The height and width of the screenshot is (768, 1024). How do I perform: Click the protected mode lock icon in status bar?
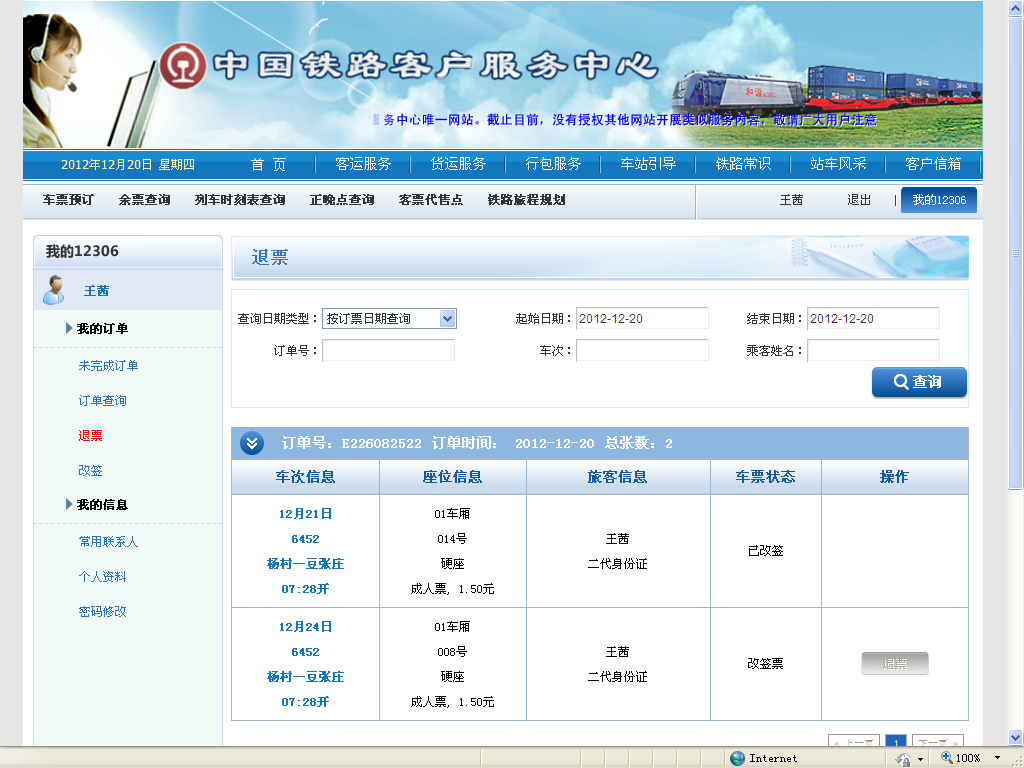[x=904, y=759]
